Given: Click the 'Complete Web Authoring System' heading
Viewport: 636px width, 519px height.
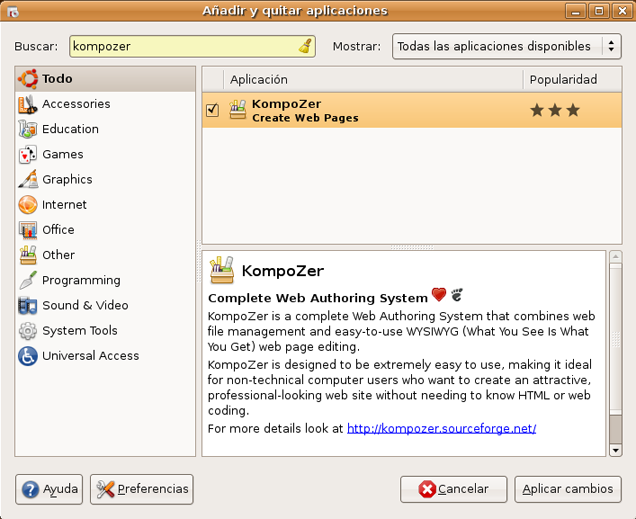Looking at the screenshot, I should click(x=318, y=298).
